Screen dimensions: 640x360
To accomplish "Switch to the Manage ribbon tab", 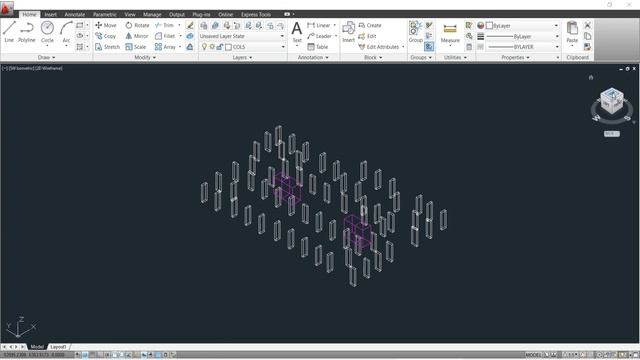I will tap(152, 14).
